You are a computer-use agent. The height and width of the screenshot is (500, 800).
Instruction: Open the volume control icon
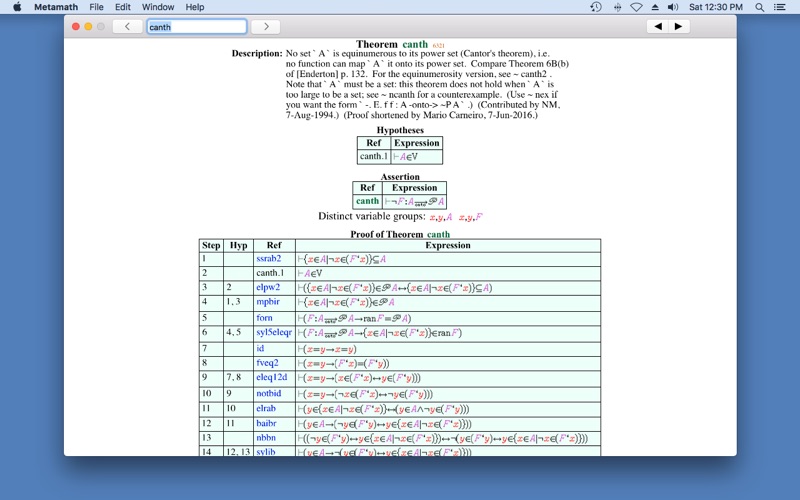coord(673,7)
